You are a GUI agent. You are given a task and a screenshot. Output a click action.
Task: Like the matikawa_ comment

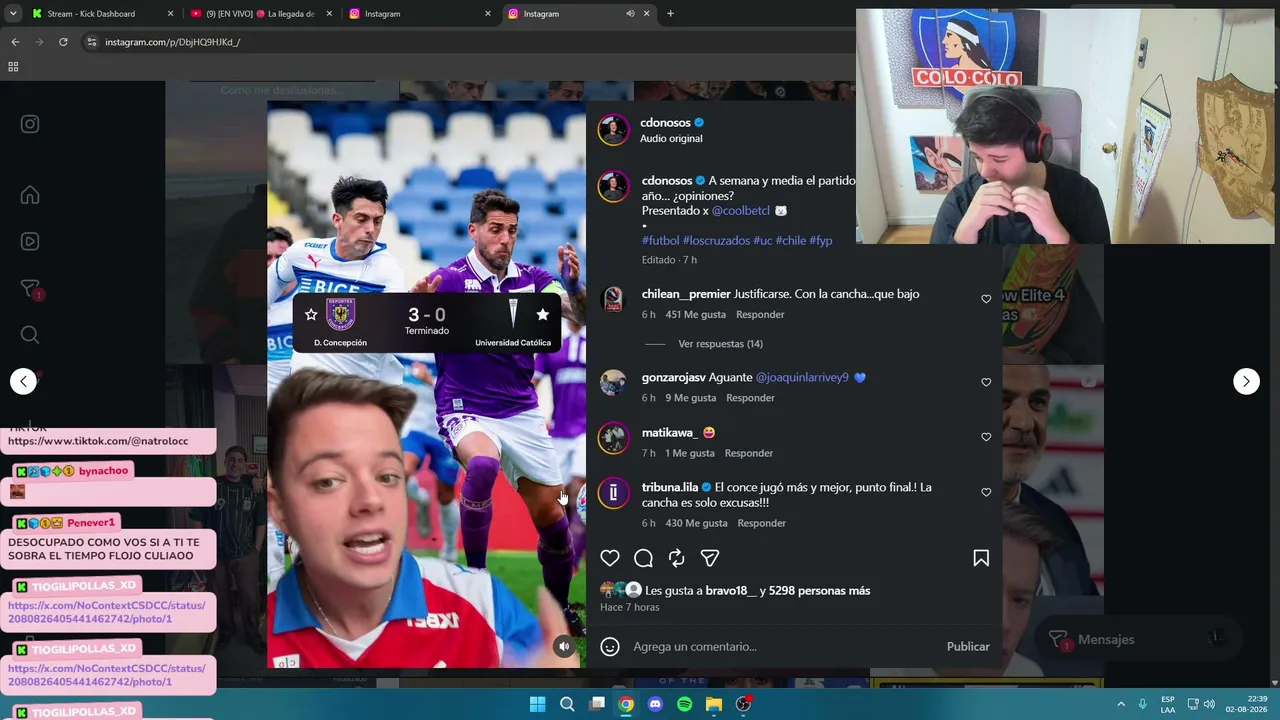tap(986, 437)
